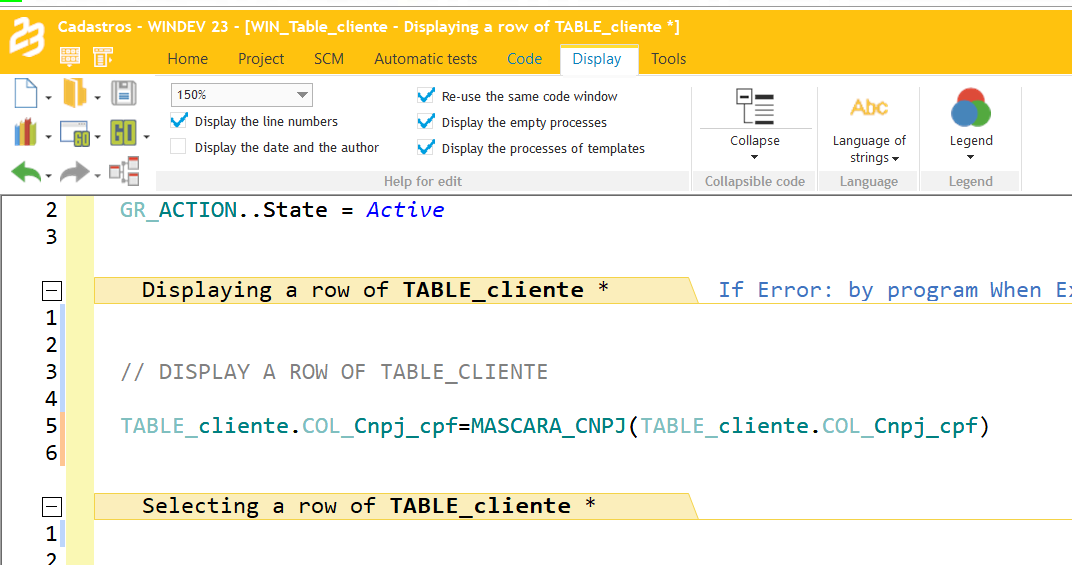Undo the last action with the green arrow
Screen dimensions: 1072x565
click(x=26, y=172)
